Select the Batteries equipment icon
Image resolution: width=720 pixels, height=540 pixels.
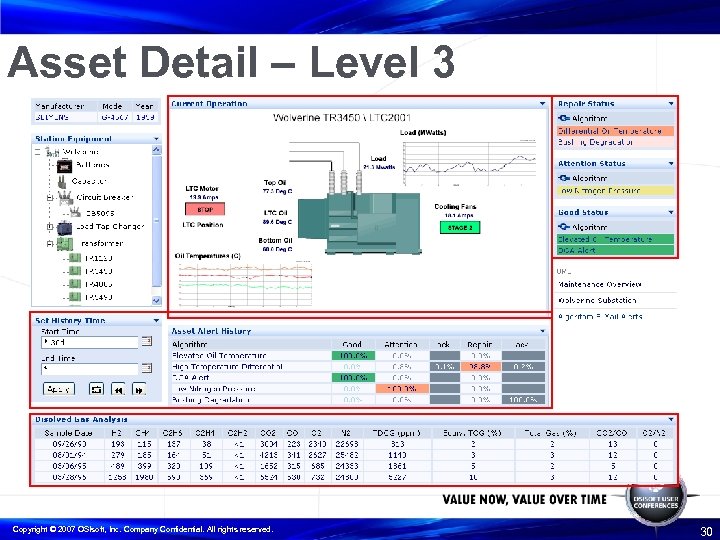pos(64,166)
